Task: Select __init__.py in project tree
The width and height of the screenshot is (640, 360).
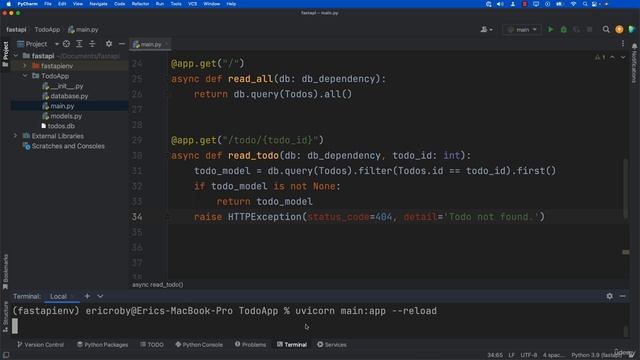Action: [62, 86]
